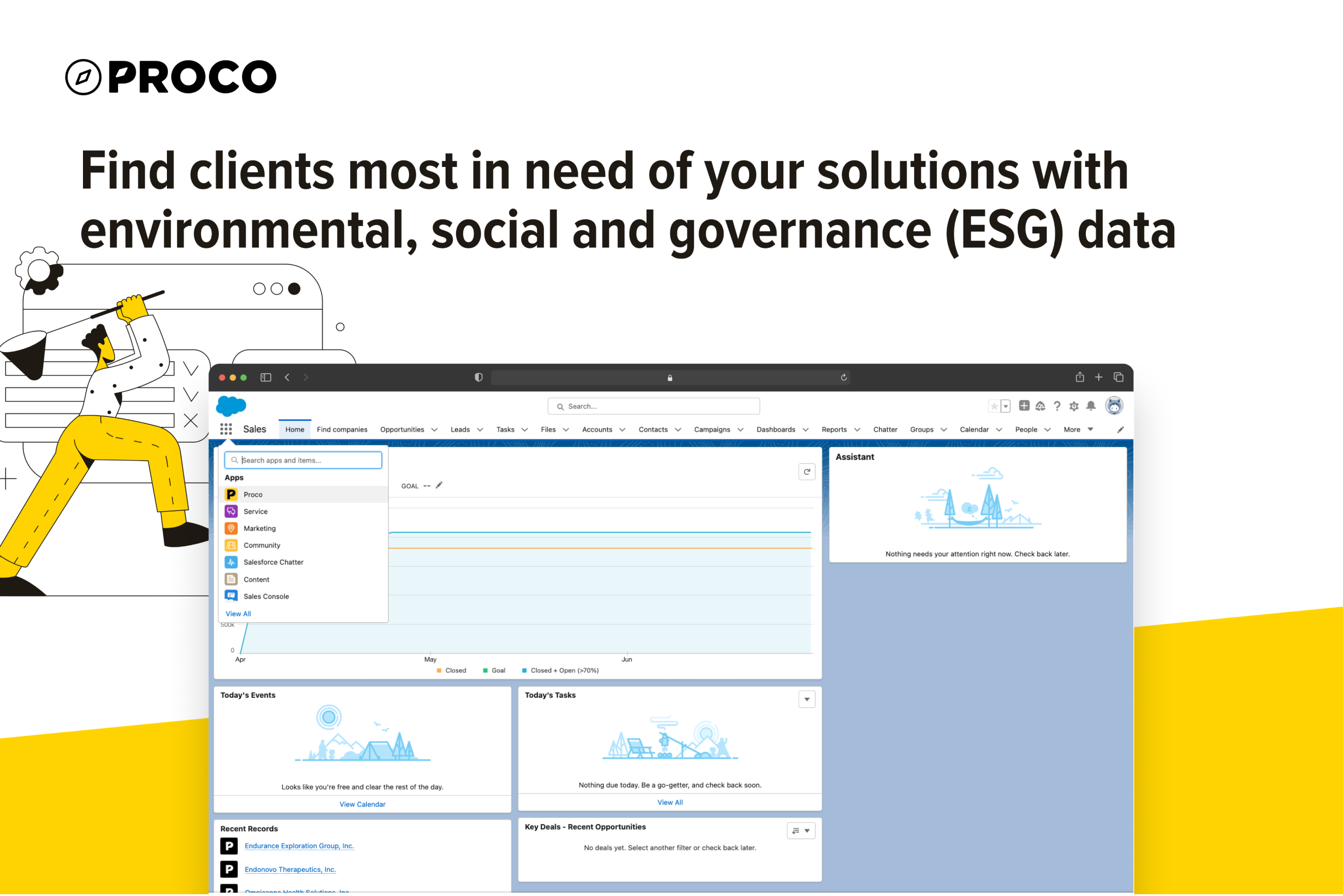Expand the Accounts tab menu
Image resolution: width=1343 pixels, height=896 pixels.
tap(622, 430)
